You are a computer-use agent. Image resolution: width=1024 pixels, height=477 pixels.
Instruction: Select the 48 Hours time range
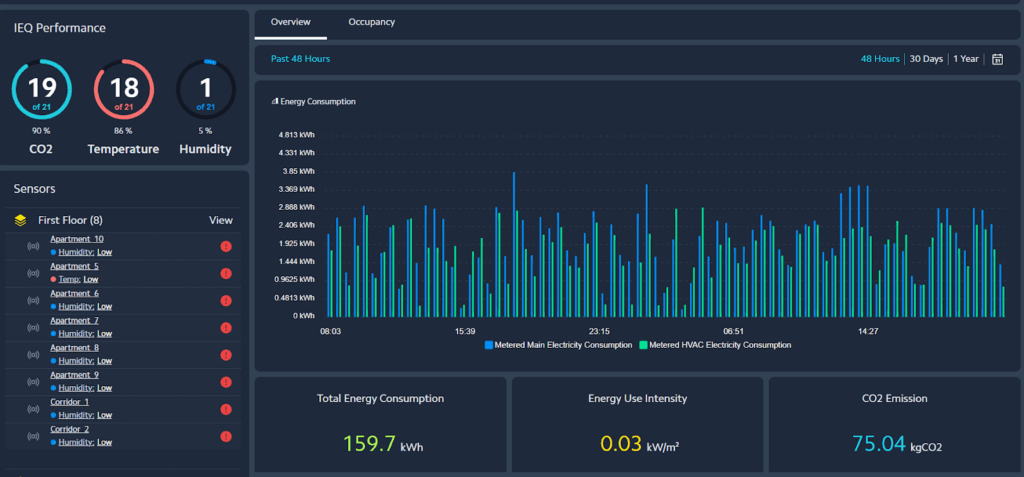pyautogui.click(x=880, y=59)
